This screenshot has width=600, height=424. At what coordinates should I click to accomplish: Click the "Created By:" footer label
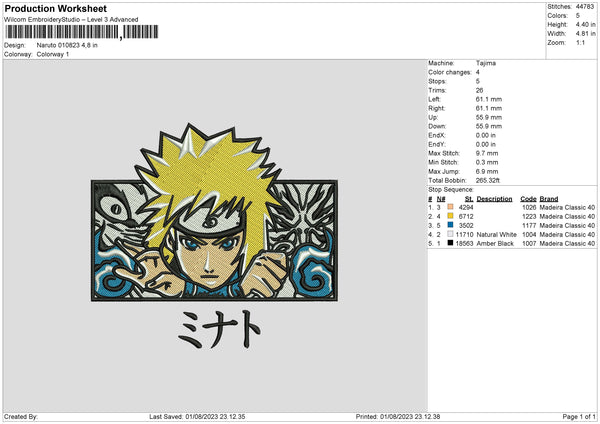[x=21, y=416]
